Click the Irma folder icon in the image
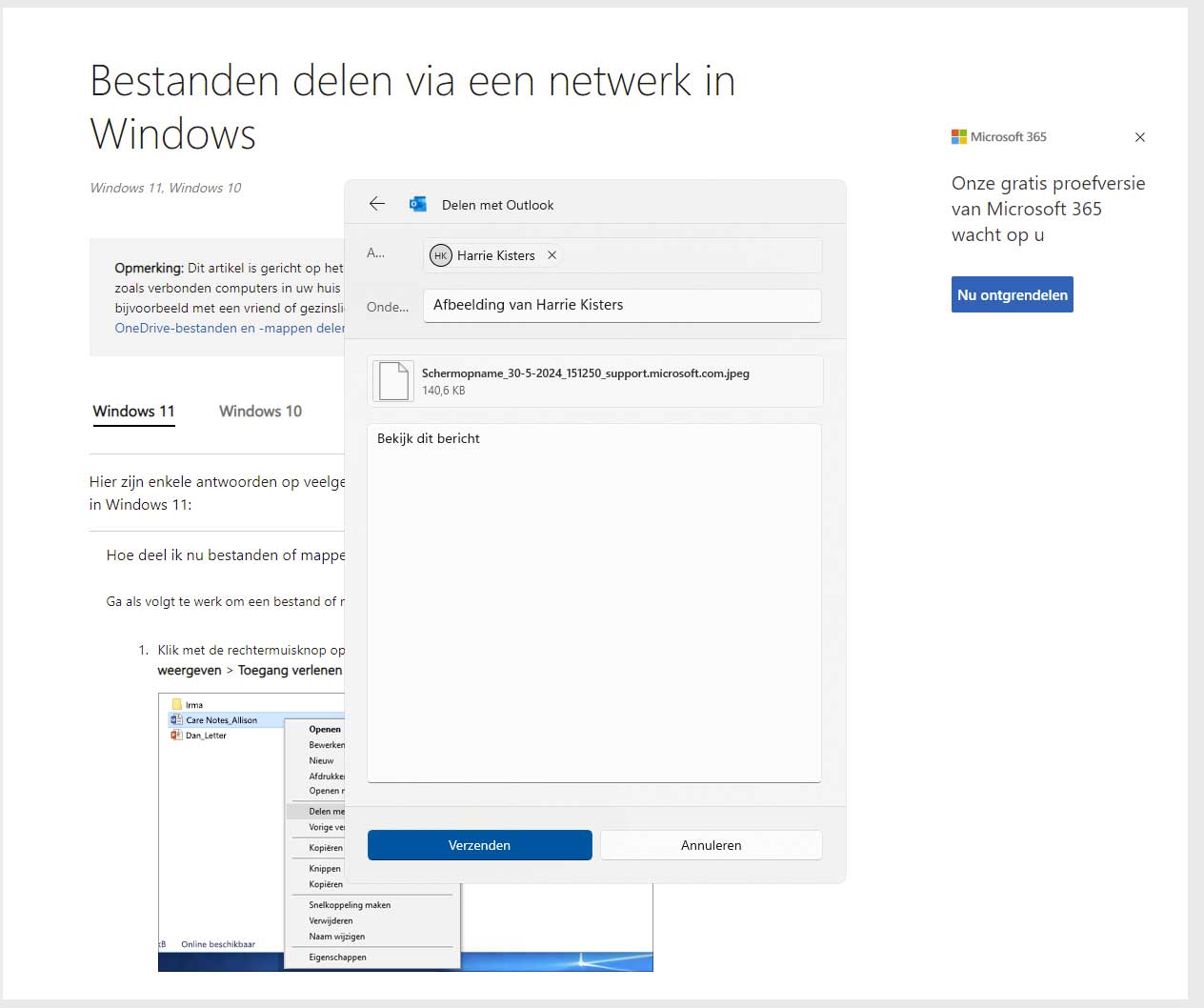1204x1008 pixels. click(176, 705)
